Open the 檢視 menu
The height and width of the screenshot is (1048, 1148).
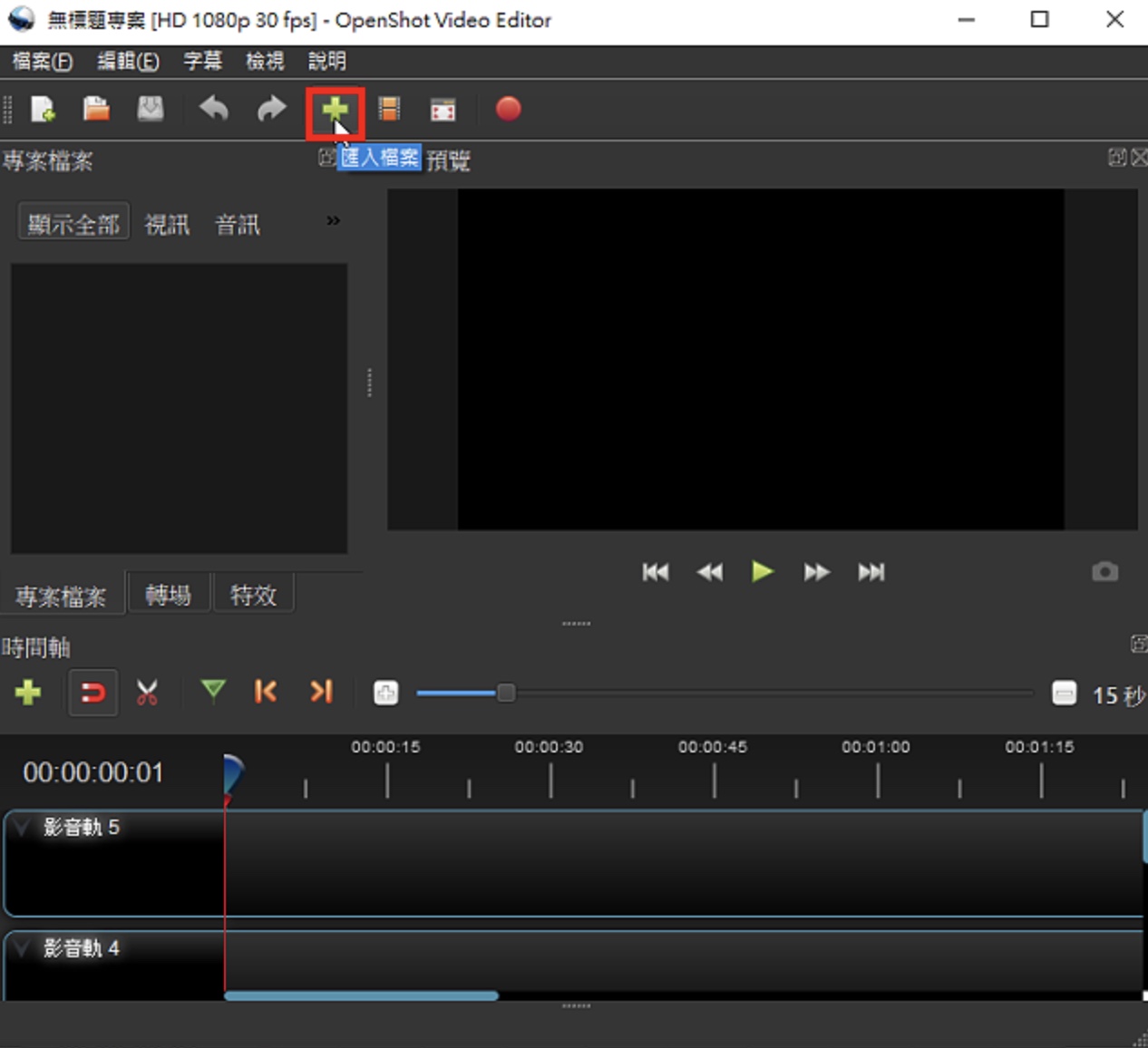(x=265, y=61)
